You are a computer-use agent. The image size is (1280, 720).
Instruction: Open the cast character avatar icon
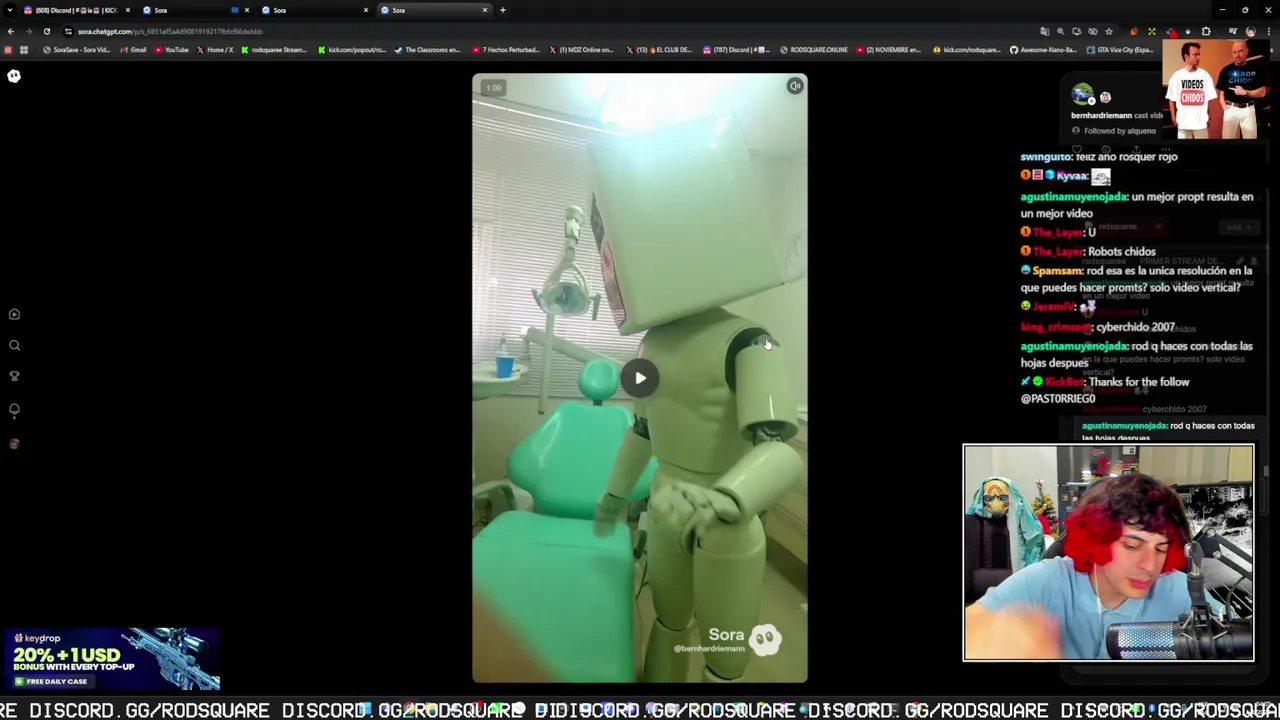[1105, 98]
